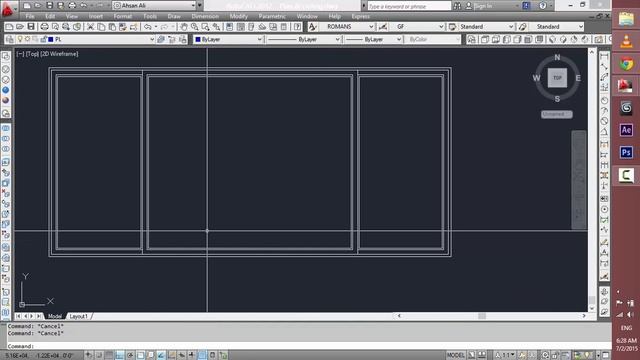Open the ByLayer lineweight dropdown
The height and width of the screenshot is (360, 640).
399,39
